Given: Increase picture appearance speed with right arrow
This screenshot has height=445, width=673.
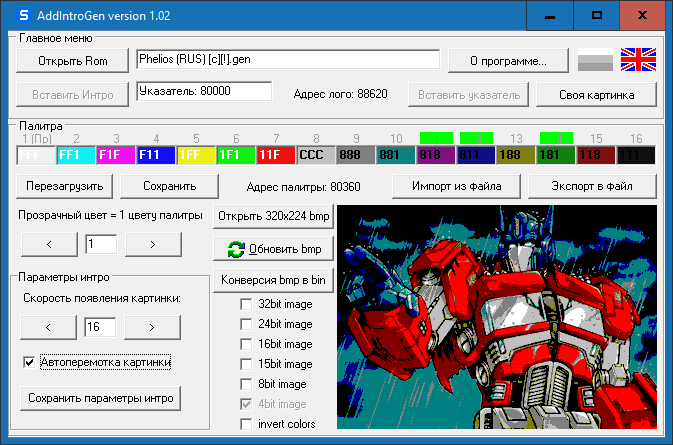Looking at the screenshot, I should (x=152, y=327).
